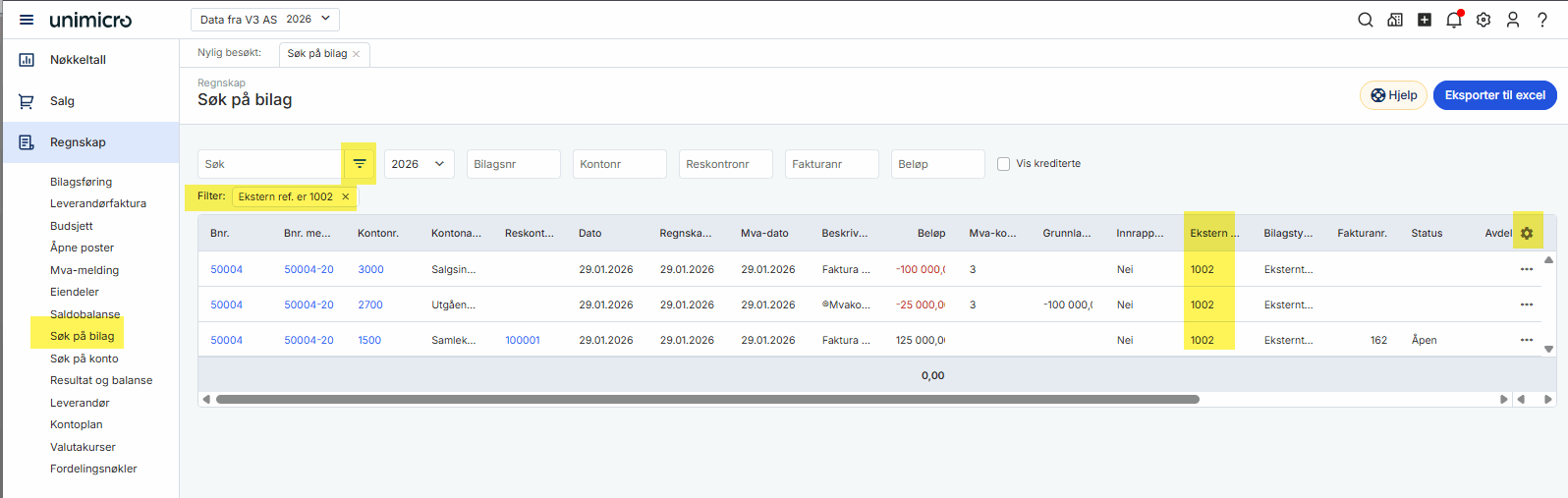This screenshot has width=1568, height=498.
Task: Open the Data fra V3 AS company selector
Action: coord(265,20)
